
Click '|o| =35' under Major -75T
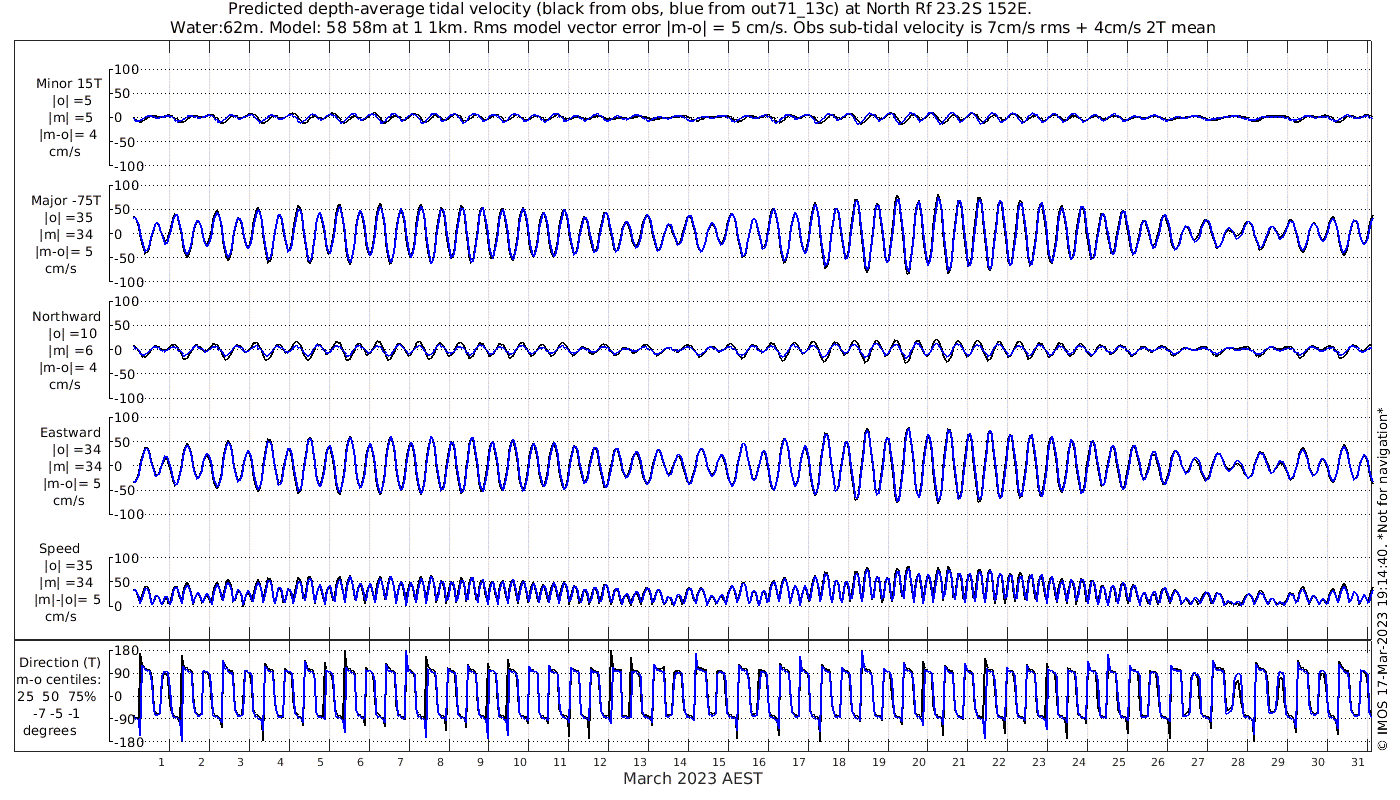pos(68,218)
